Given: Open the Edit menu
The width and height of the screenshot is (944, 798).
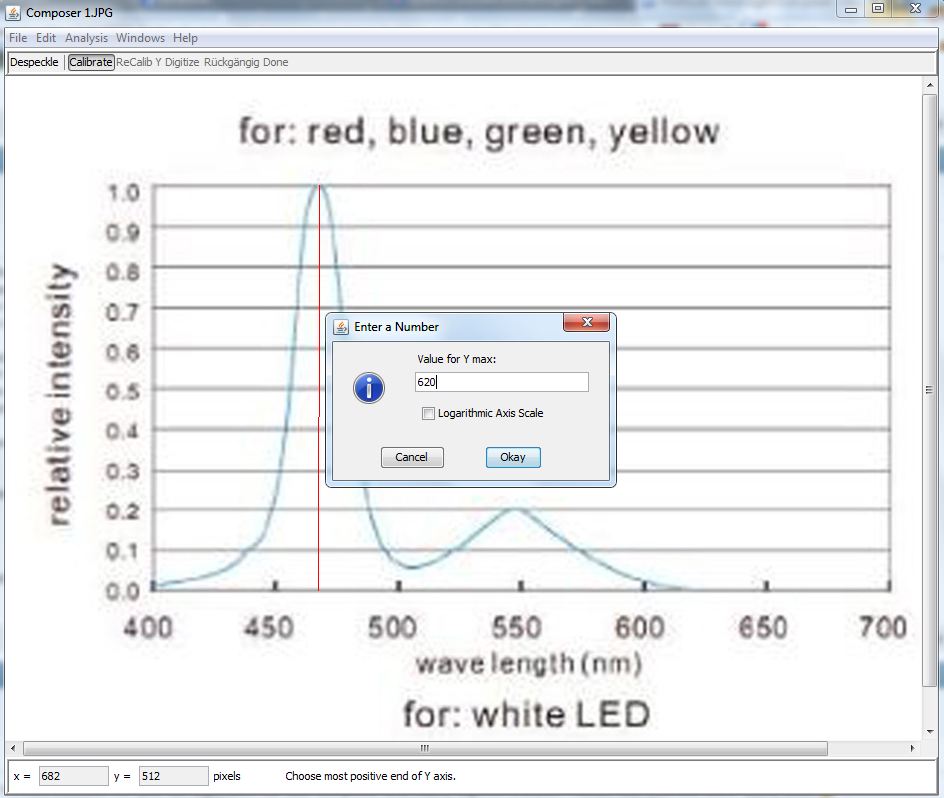Looking at the screenshot, I should click(46, 38).
